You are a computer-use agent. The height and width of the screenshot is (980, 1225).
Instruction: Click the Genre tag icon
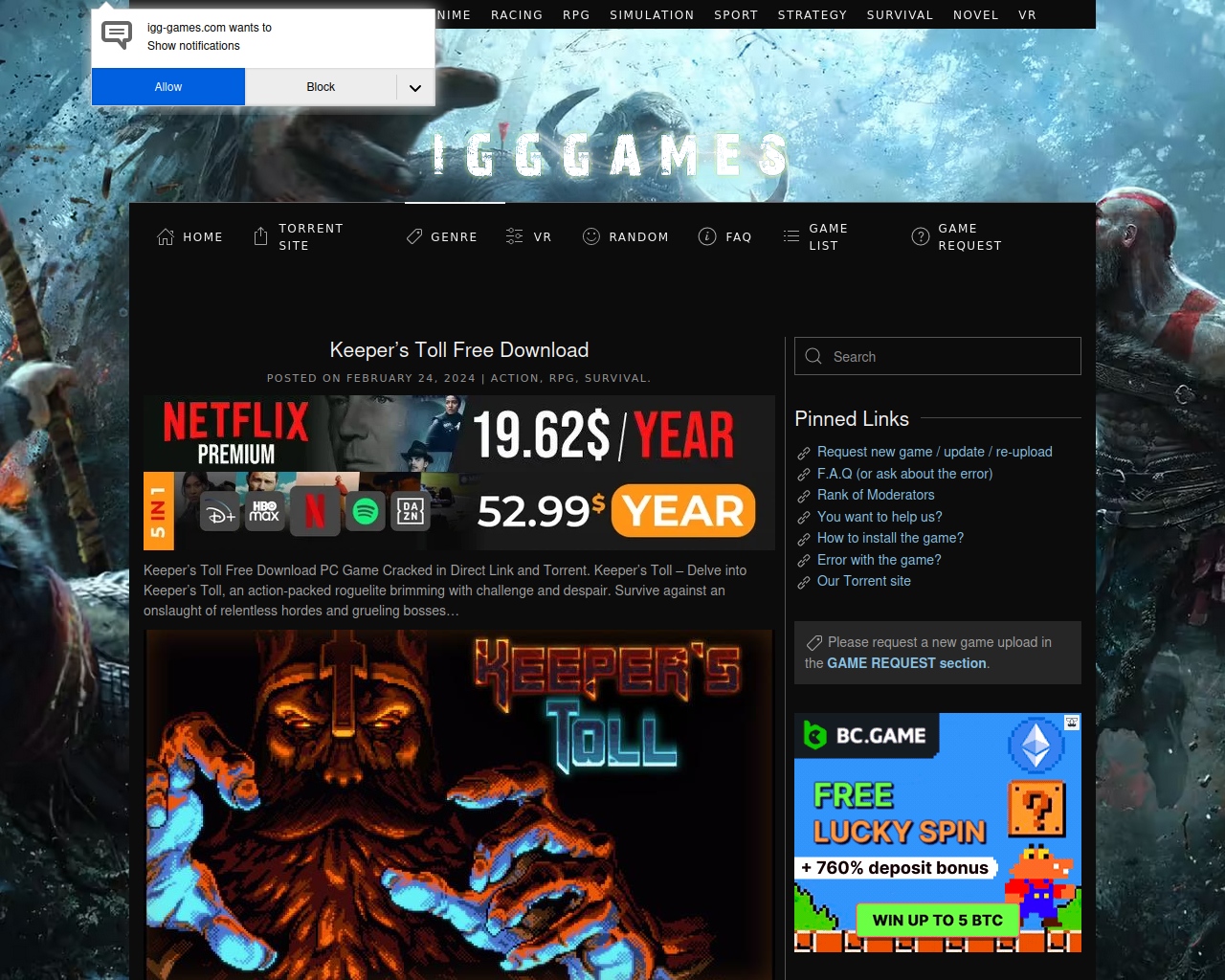tap(414, 236)
